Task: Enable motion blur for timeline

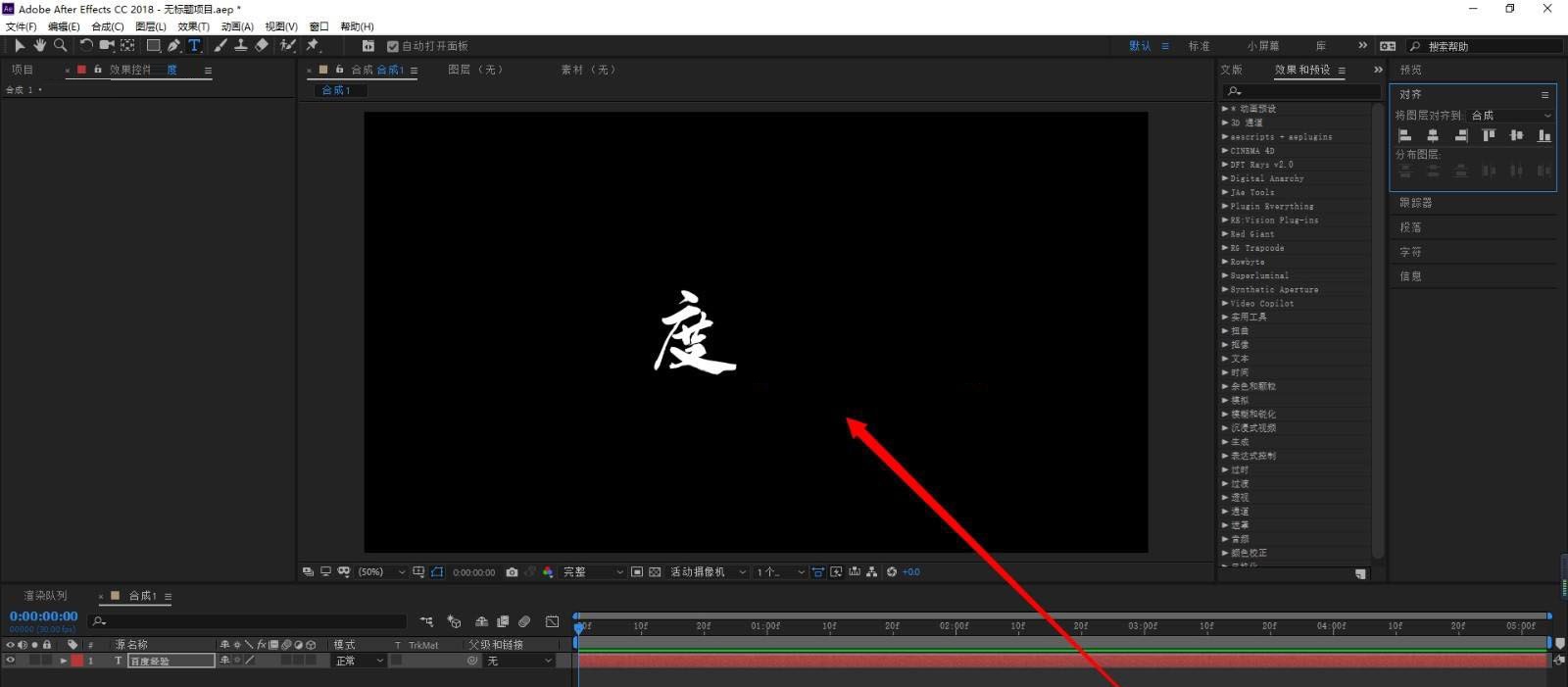Action: click(x=524, y=621)
